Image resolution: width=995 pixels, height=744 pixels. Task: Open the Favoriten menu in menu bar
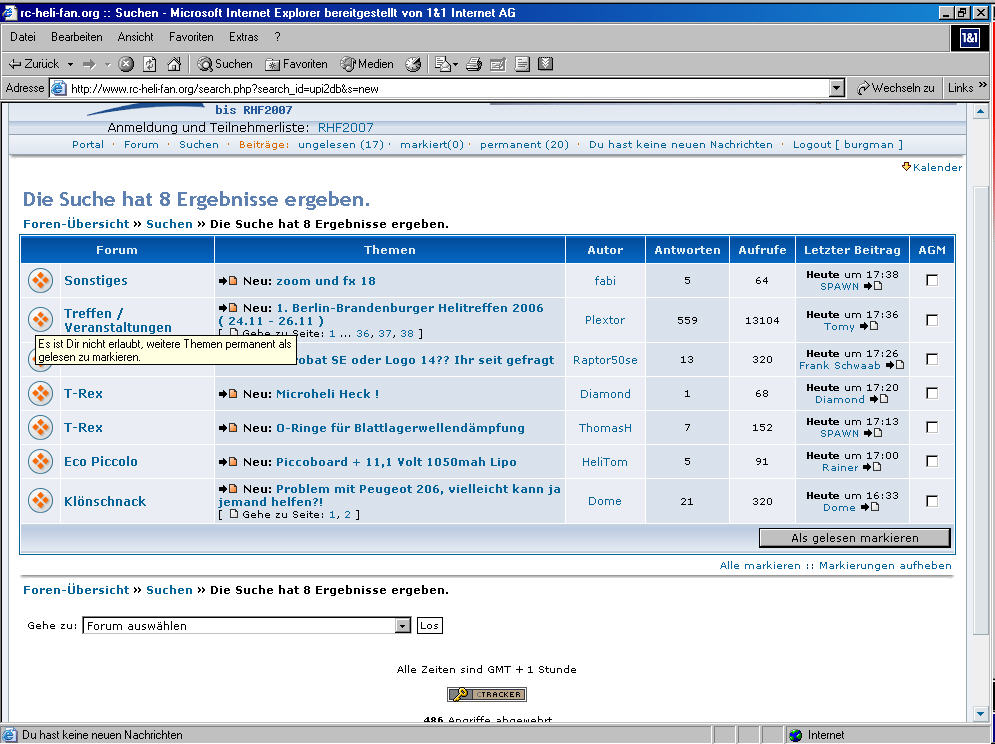click(x=191, y=37)
